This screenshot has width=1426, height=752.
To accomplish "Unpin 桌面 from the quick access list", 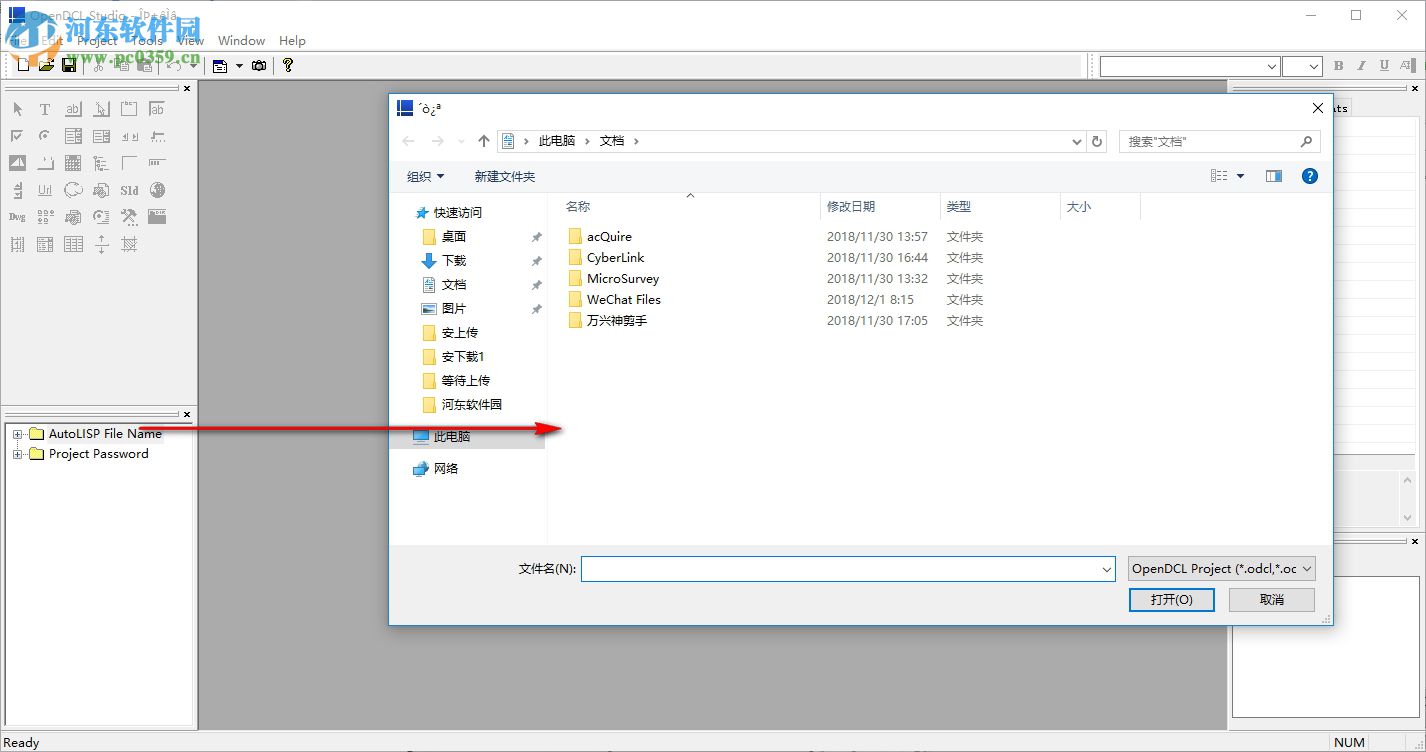I will pos(537,236).
